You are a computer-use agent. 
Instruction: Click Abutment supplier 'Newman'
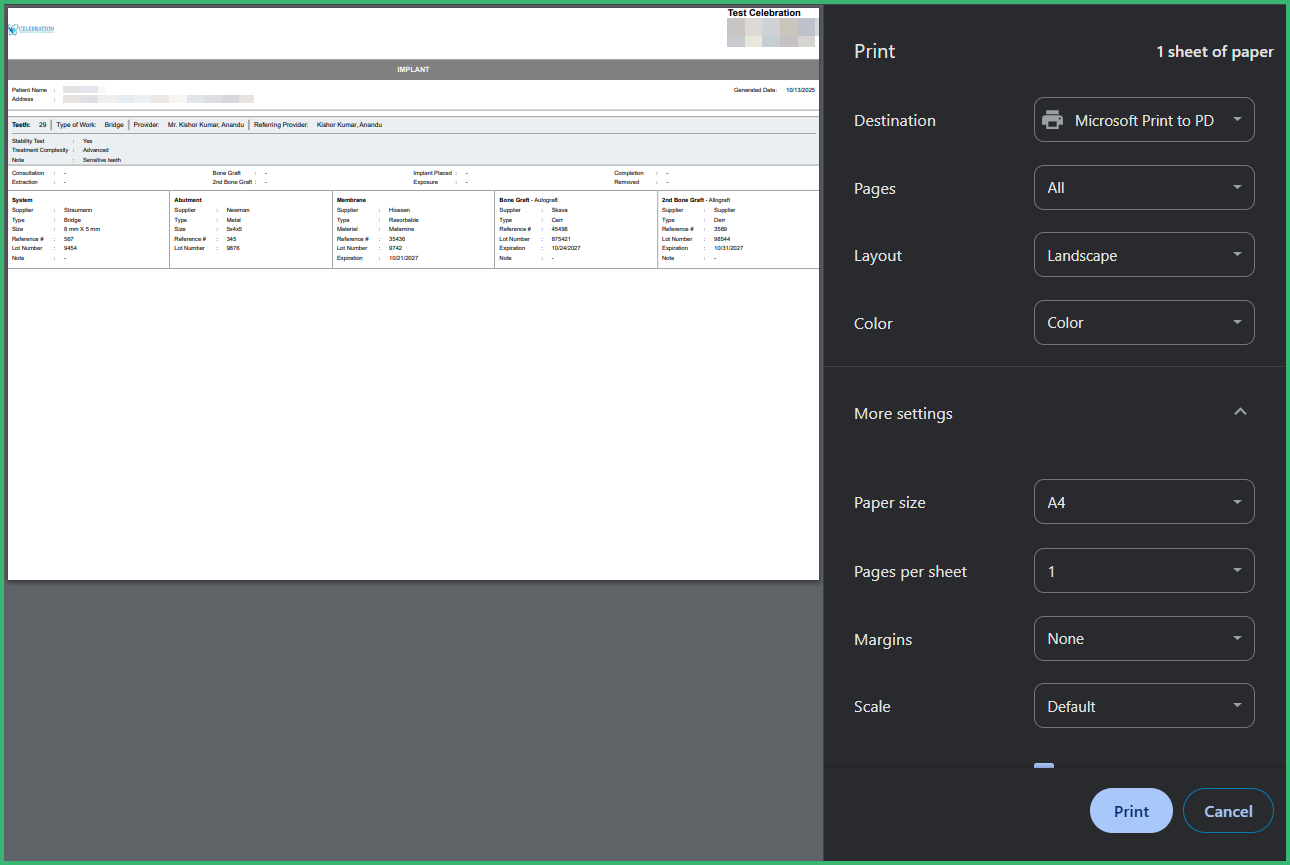click(x=238, y=210)
